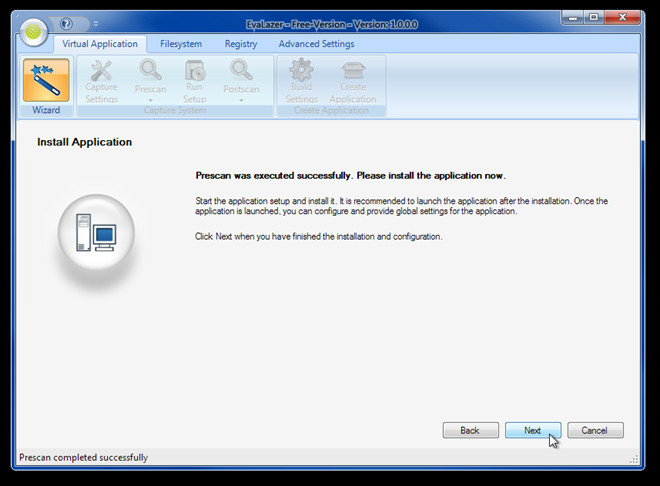Image resolution: width=660 pixels, height=486 pixels.
Task: Click the Wizard wand icon
Action: pyautogui.click(x=46, y=80)
